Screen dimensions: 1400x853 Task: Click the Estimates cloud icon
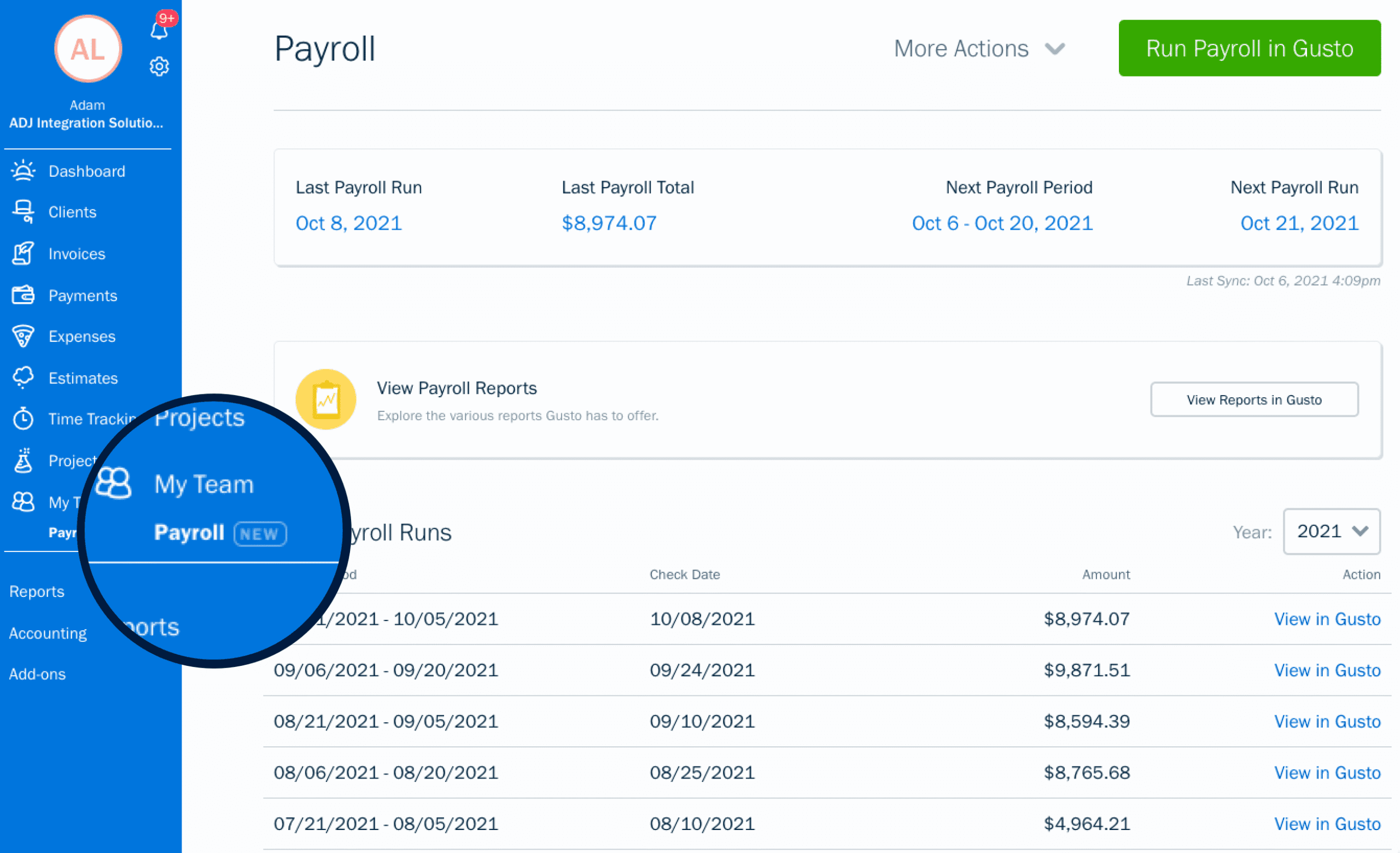[x=24, y=378]
